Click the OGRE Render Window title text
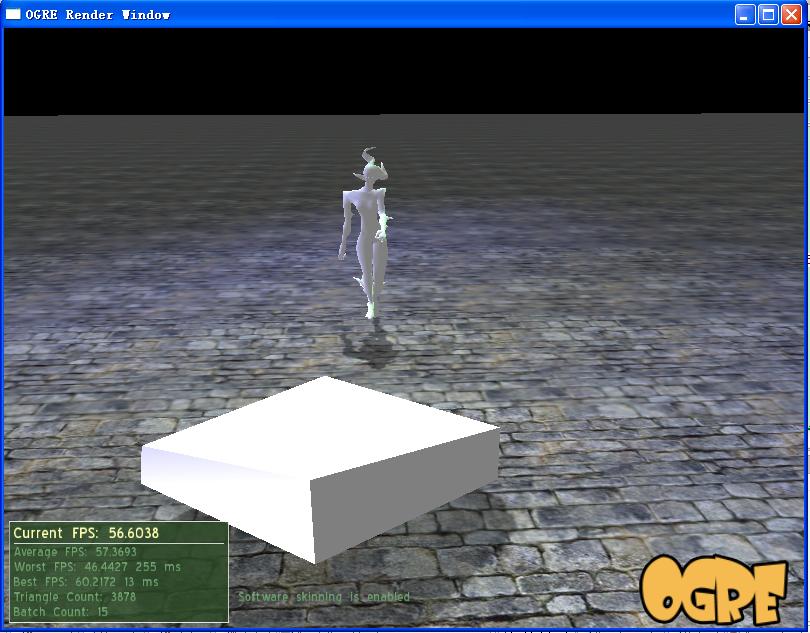The width and height of the screenshot is (810, 633). tap(98, 14)
